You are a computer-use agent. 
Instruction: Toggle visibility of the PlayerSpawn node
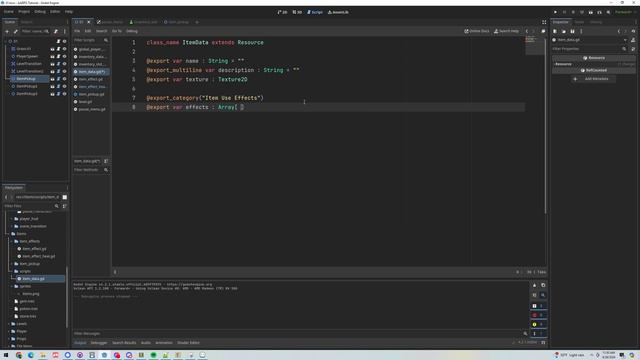coord(64,56)
